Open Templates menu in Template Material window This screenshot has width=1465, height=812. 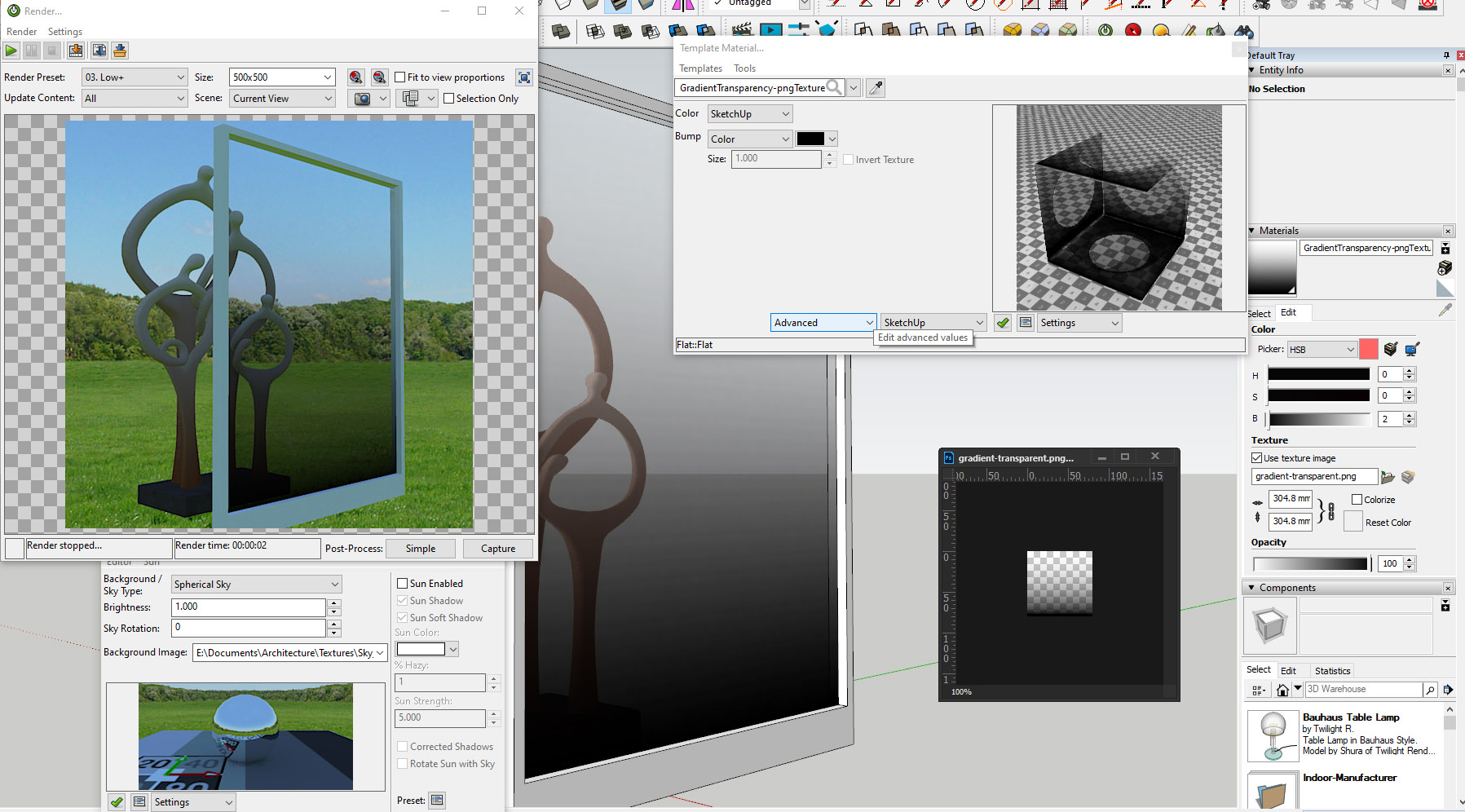[700, 68]
